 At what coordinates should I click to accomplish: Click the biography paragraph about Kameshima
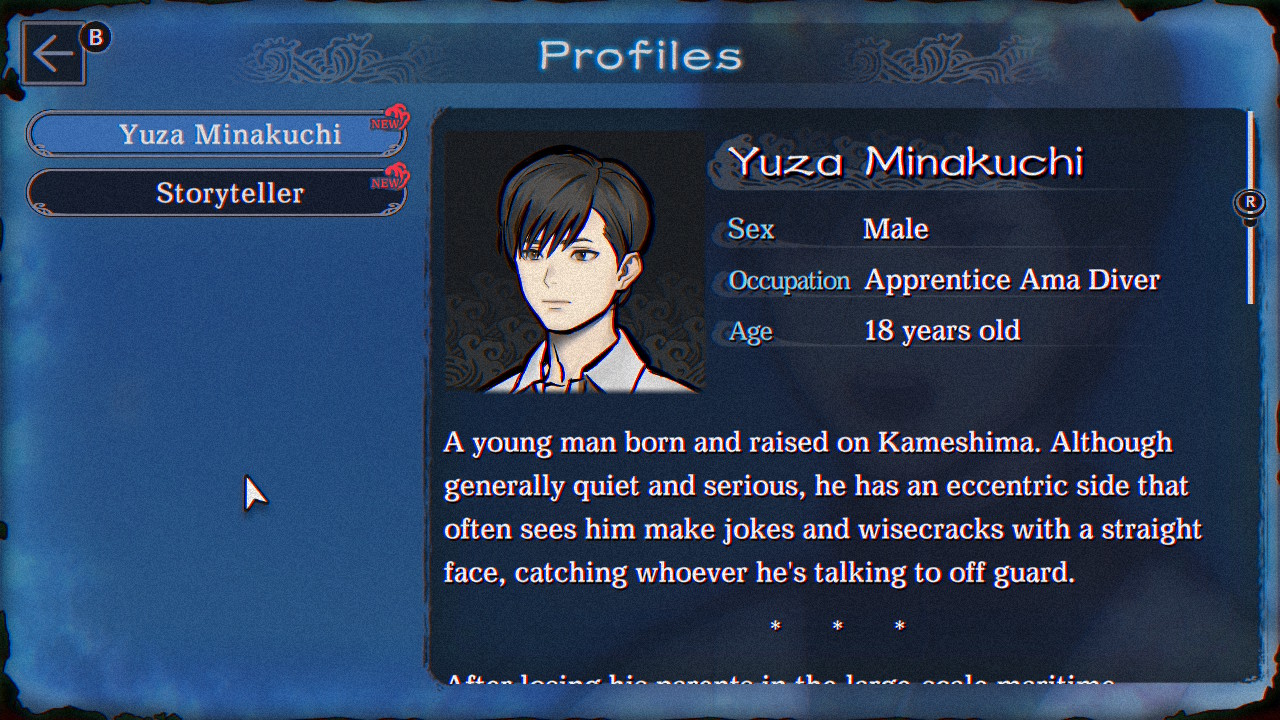tap(820, 507)
